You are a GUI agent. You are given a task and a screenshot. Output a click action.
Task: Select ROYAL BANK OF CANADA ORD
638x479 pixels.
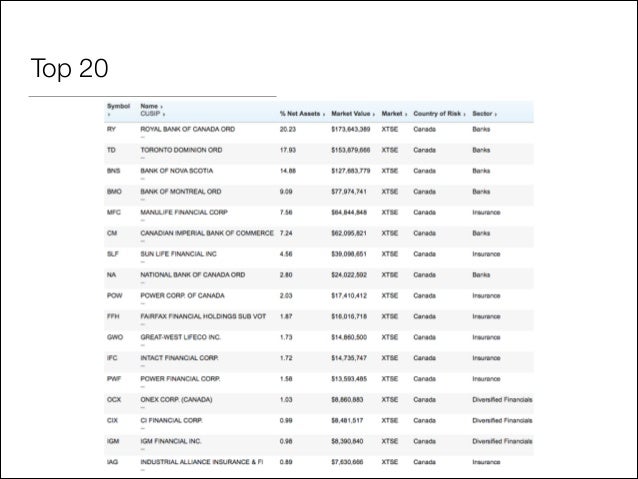tap(188, 129)
